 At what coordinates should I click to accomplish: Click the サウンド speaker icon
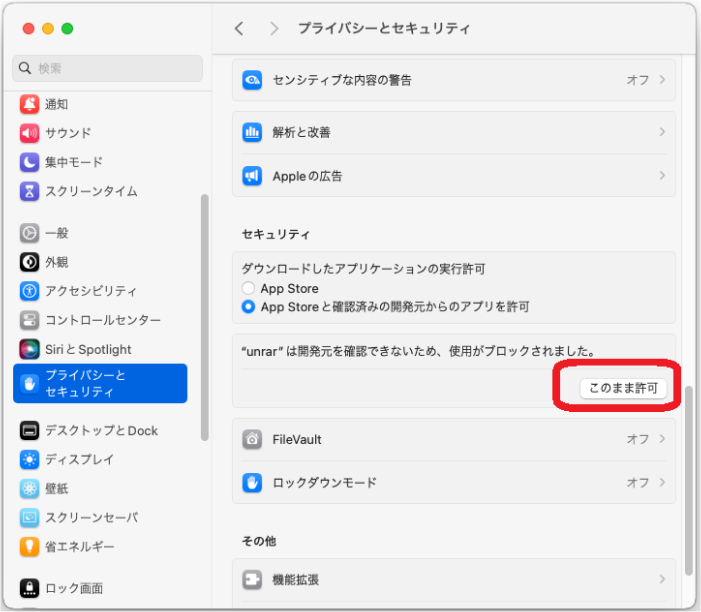click(30, 133)
